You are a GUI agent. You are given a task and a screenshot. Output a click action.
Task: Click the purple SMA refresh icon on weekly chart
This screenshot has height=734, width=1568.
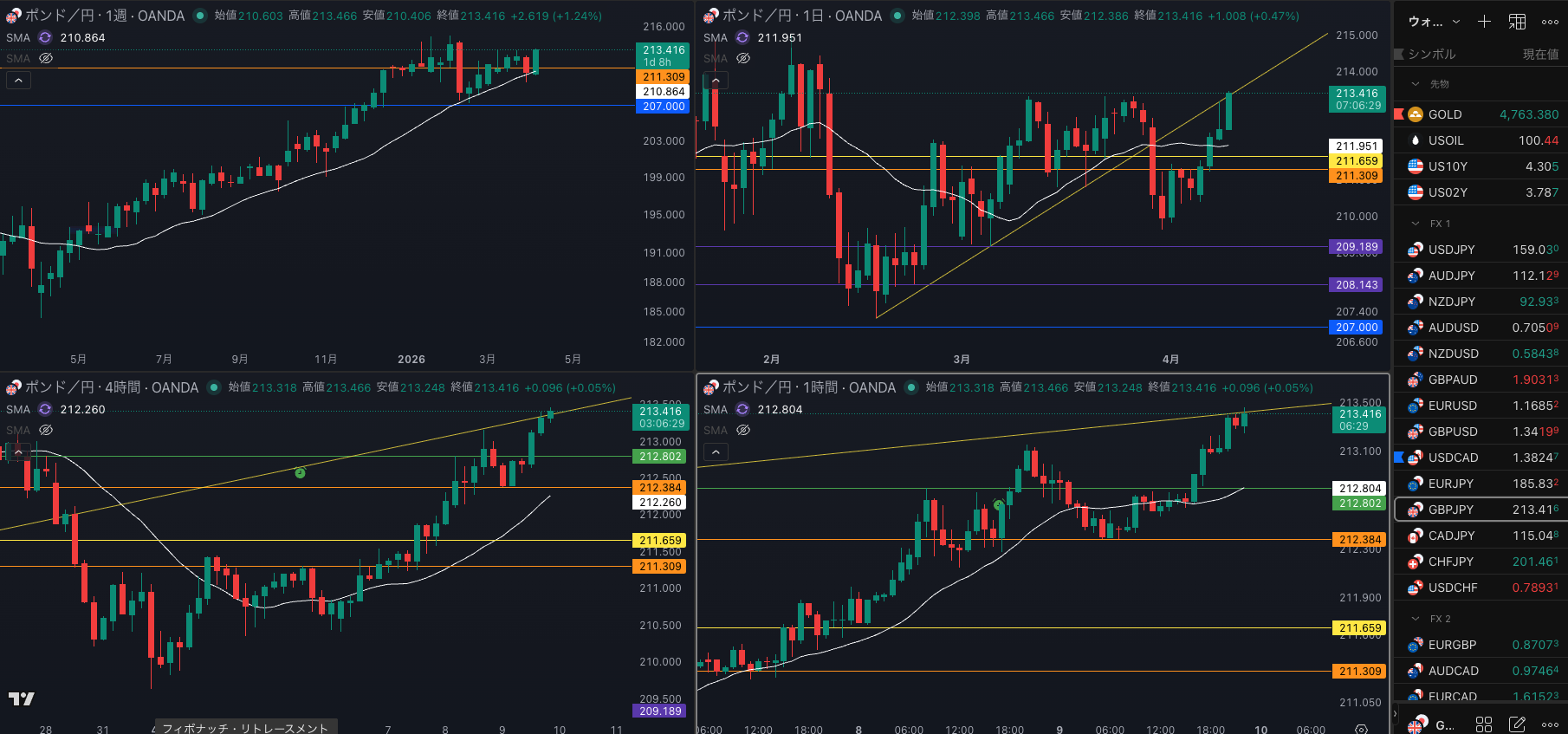click(45, 37)
